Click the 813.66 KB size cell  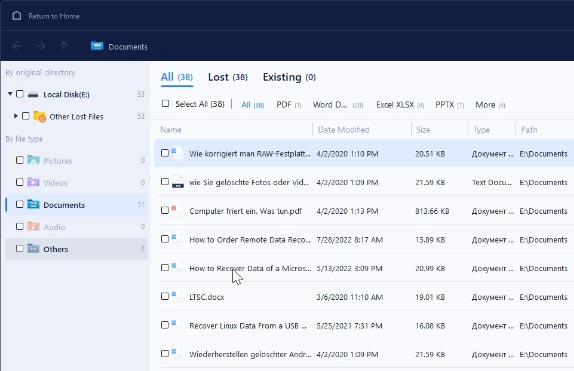[432, 211]
